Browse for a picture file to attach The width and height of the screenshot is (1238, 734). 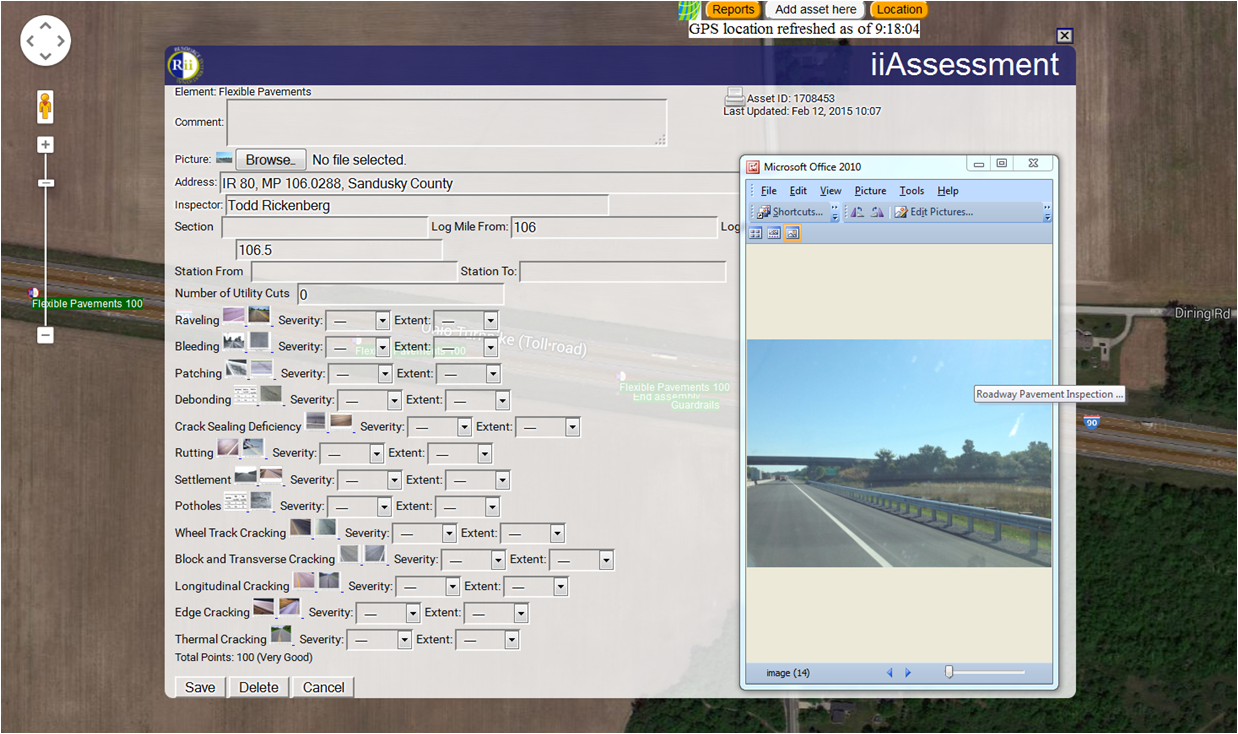[x=270, y=159]
